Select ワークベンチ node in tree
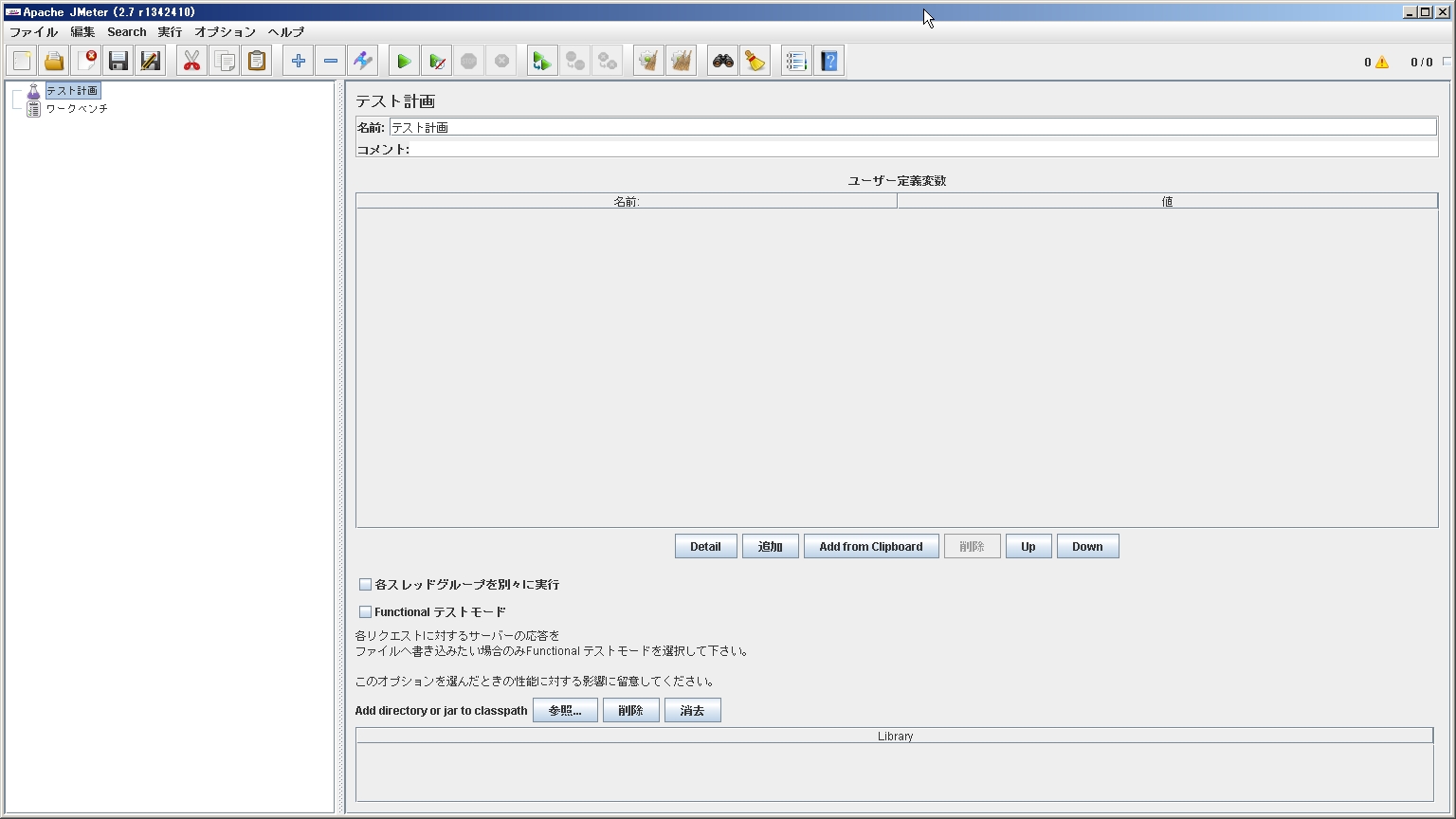Screen dimensions: 1456x819 click(x=77, y=109)
